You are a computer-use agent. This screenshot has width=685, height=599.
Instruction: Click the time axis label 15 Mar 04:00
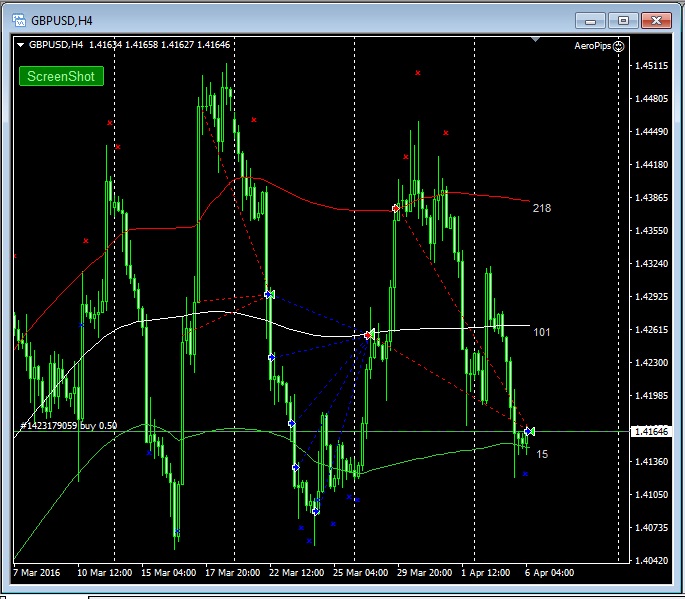tap(169, 572)
